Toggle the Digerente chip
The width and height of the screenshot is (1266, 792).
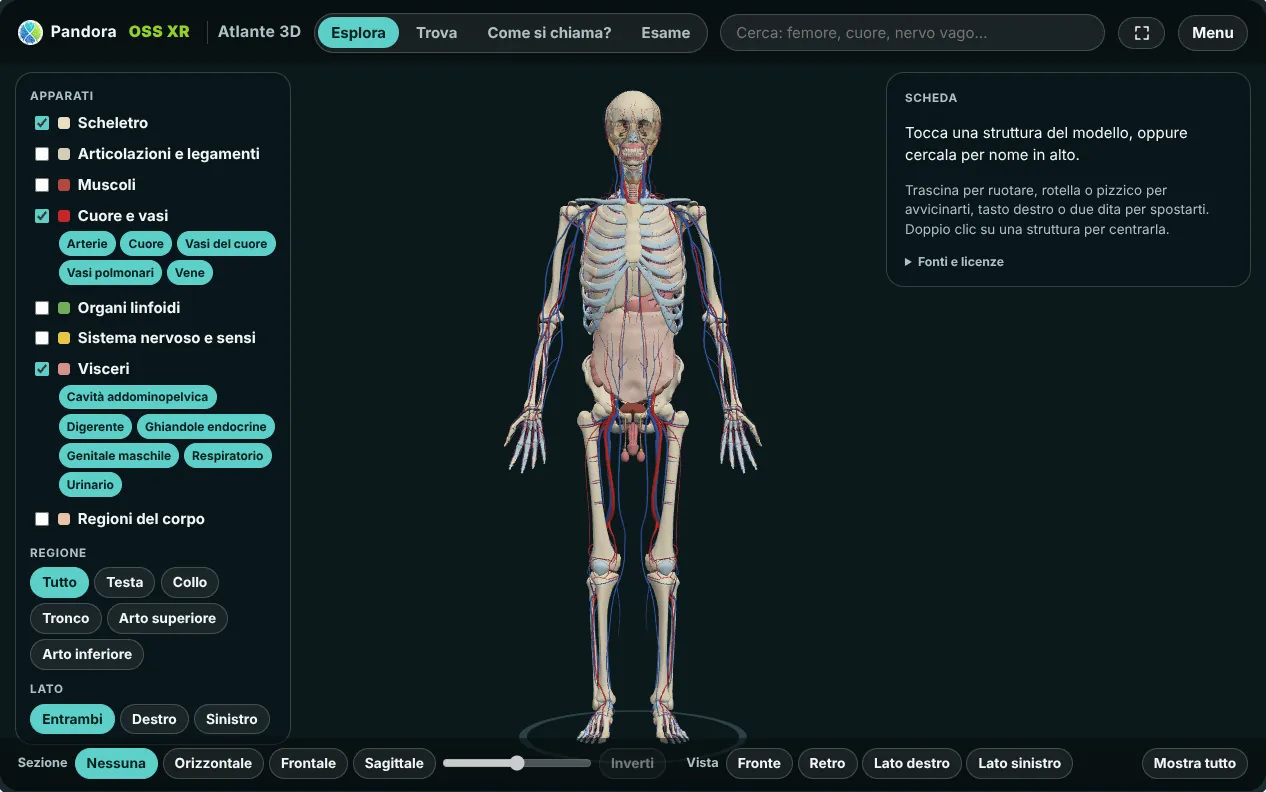point(95,427)
